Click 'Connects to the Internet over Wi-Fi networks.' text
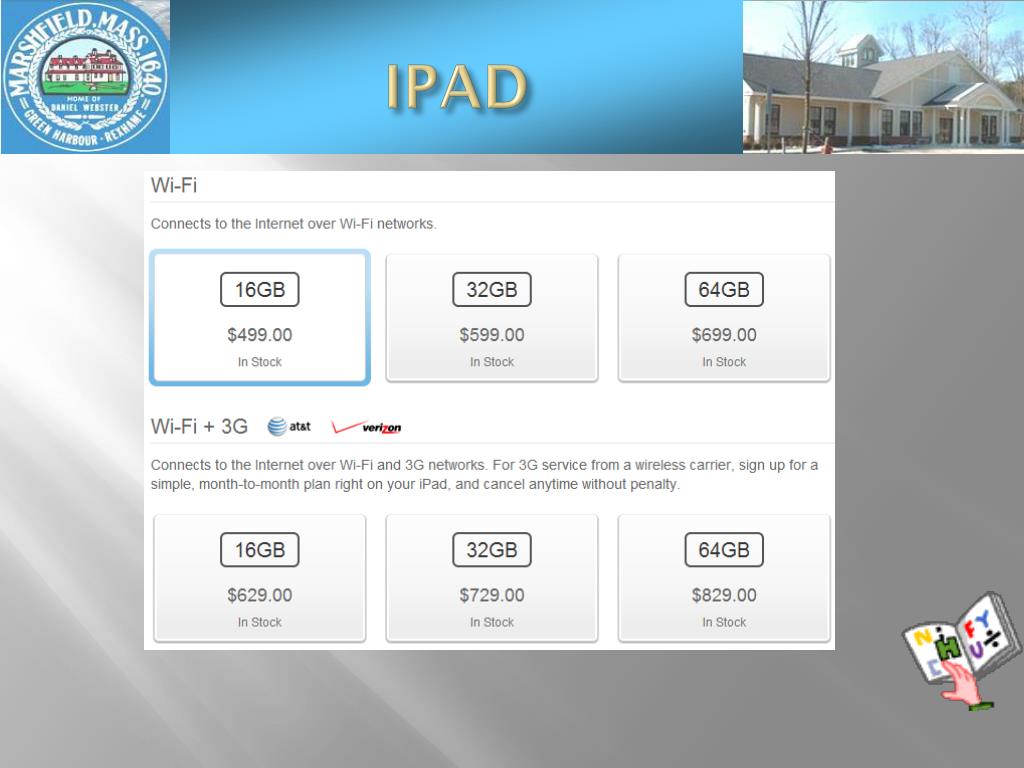Screen dimensions: 1024x768 293,224
